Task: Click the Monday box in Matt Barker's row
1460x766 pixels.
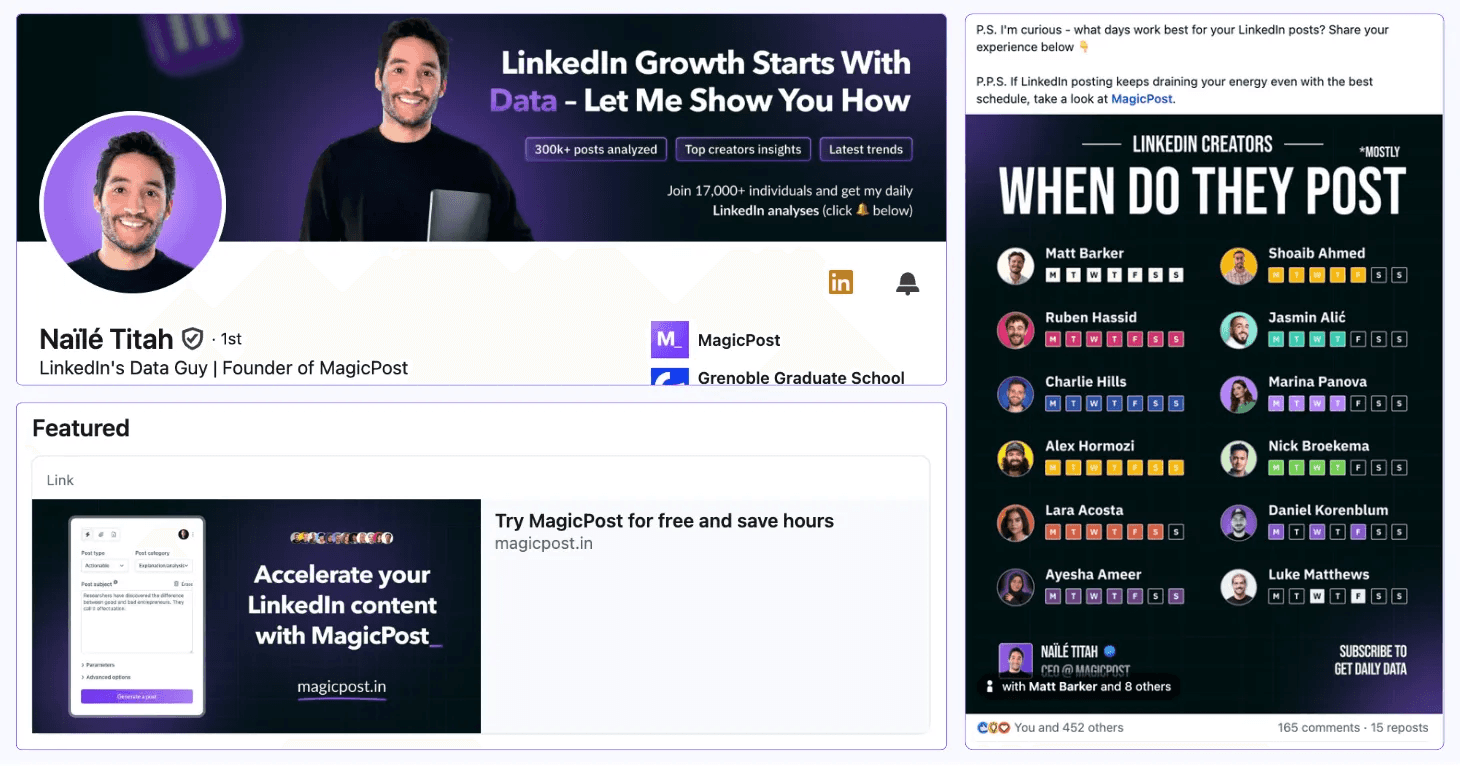Action: point(1052,275)
